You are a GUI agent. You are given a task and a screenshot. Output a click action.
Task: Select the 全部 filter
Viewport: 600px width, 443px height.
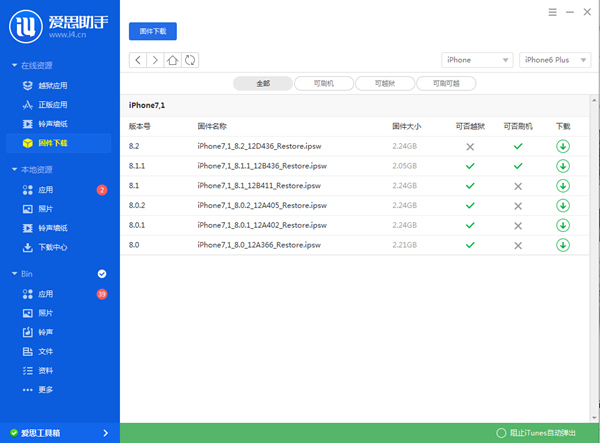[263, 83]
